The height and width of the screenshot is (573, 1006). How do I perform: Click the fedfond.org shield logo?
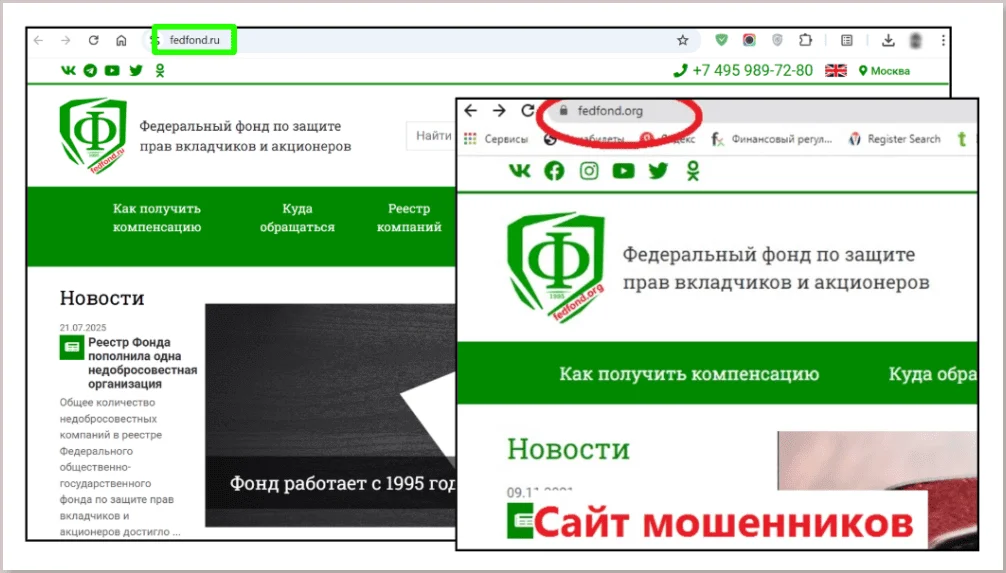click(x=556, y=268)
